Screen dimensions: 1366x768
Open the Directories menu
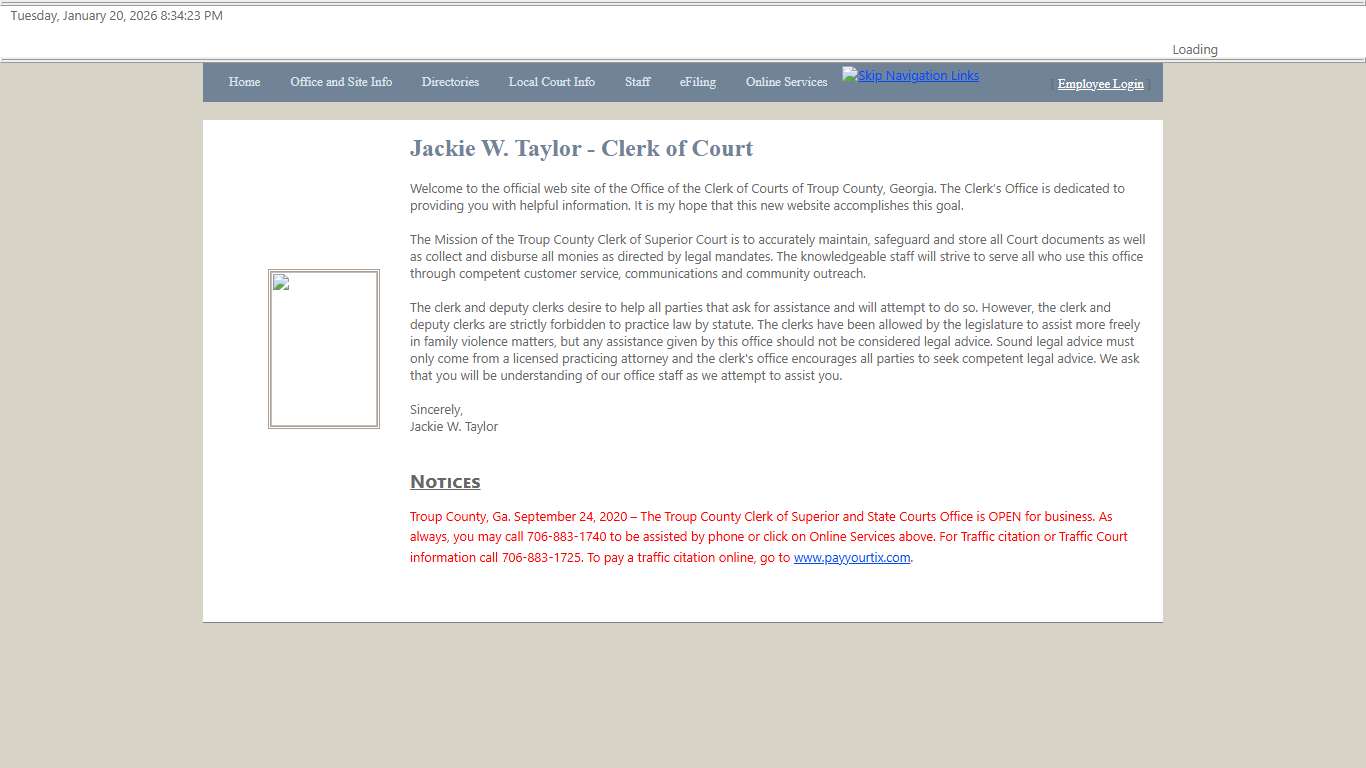coord(450,82)
